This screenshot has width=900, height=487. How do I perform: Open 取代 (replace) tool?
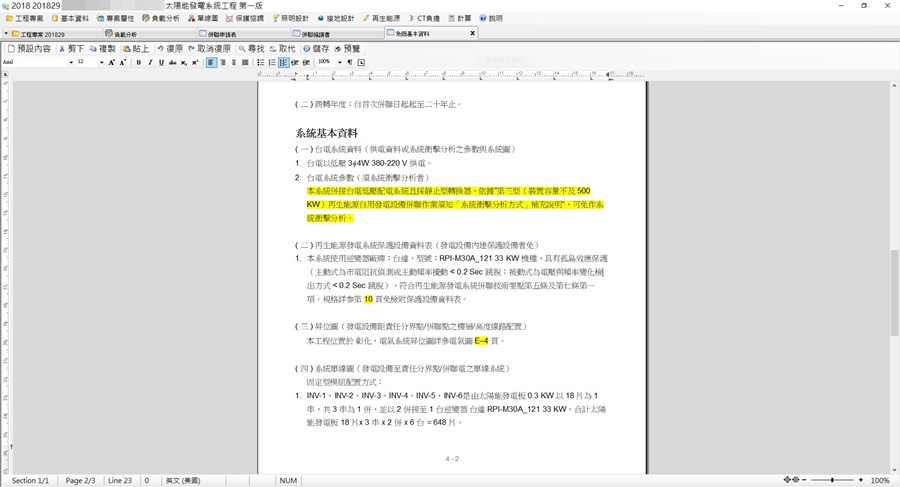(283, 49)
